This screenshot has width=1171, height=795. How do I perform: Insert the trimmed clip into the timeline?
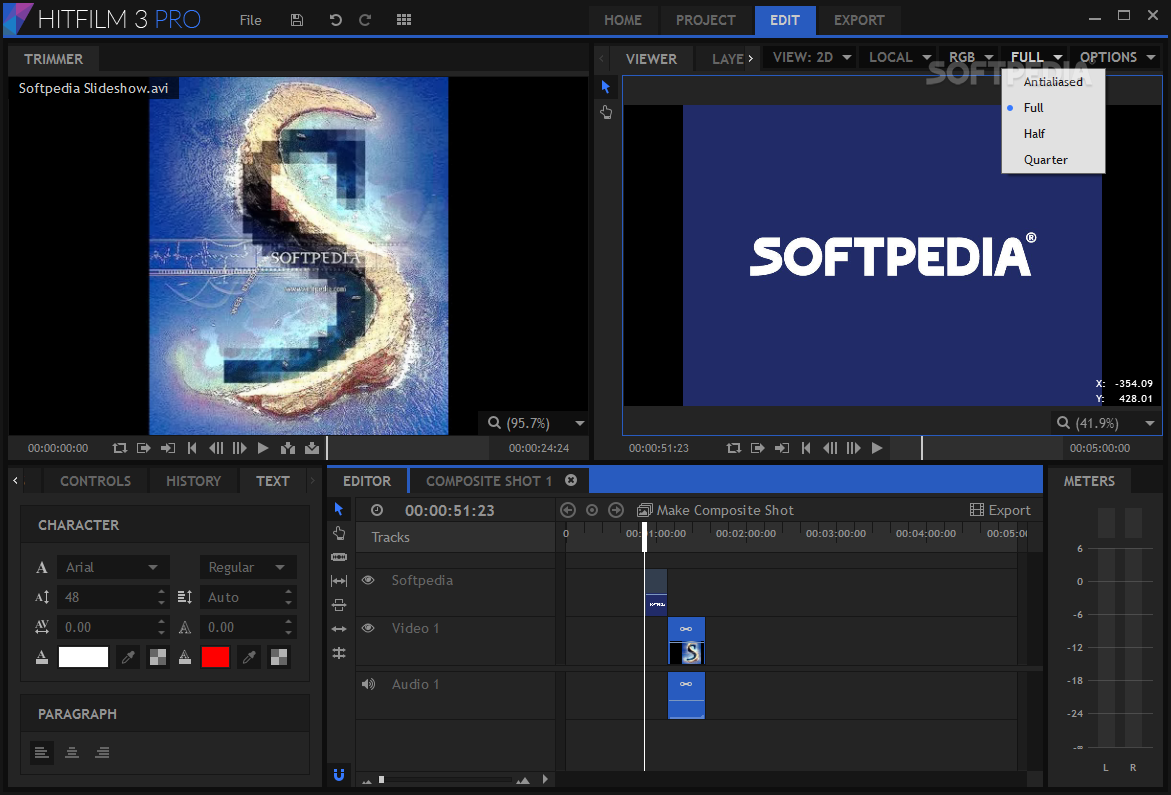click(288, 448)
